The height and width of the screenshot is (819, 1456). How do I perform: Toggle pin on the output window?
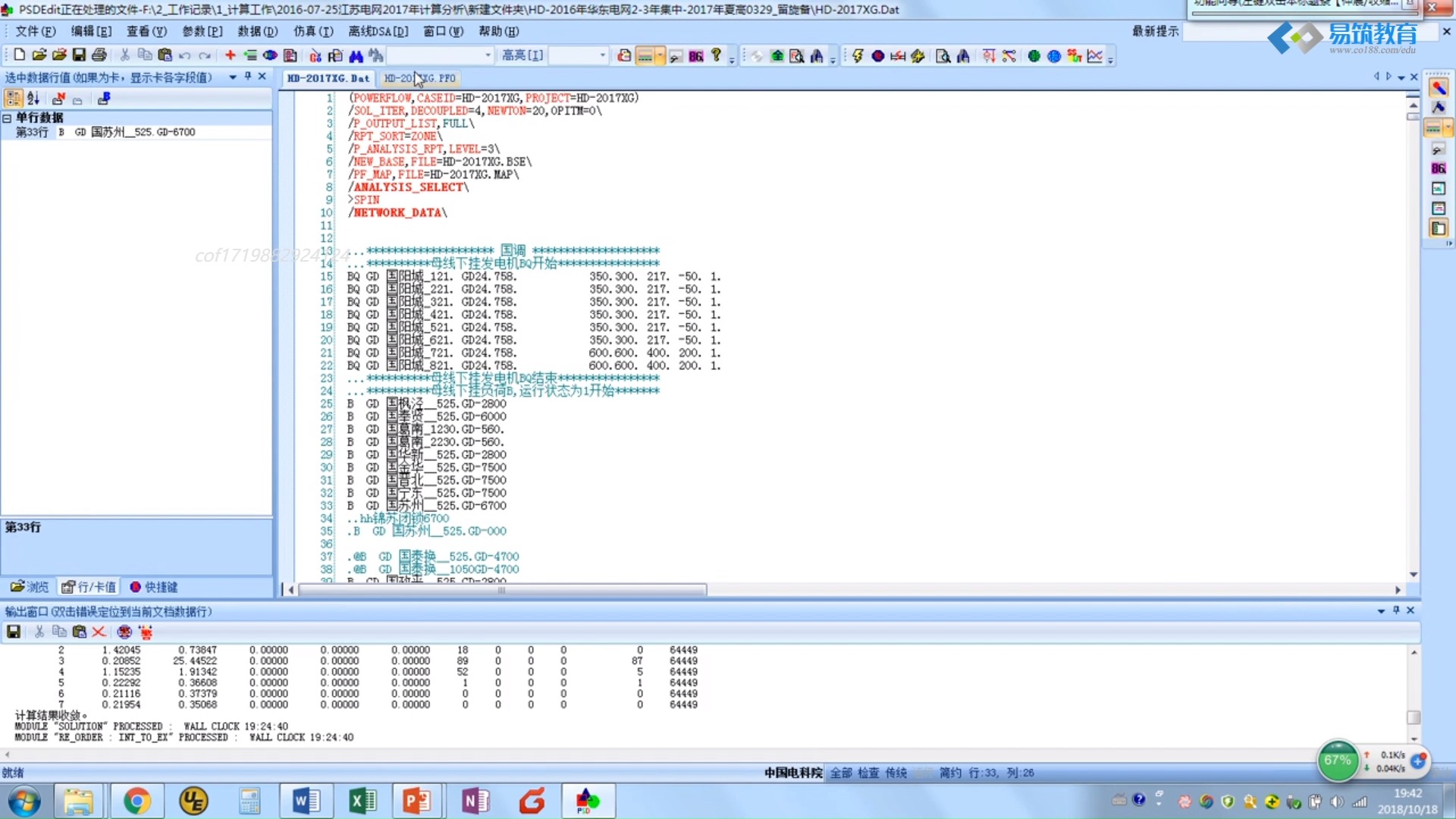[1396, 610]
